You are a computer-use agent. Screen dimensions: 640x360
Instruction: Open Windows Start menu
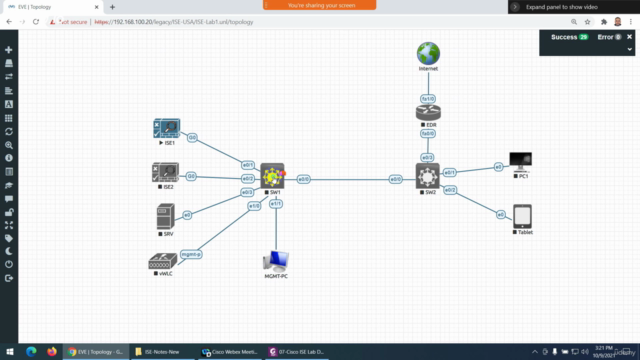pos(10,351)
